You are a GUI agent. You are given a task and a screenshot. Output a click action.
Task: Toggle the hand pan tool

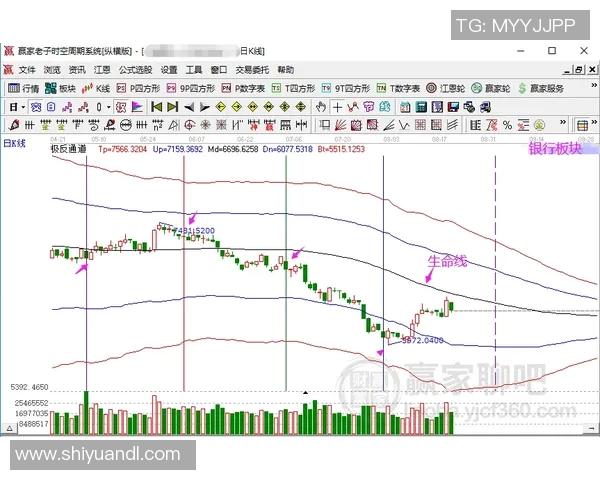323,107
